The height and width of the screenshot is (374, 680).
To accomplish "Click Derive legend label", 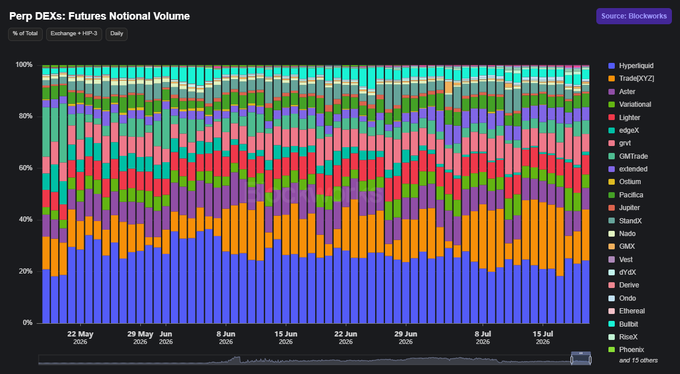I will point(629,285).
